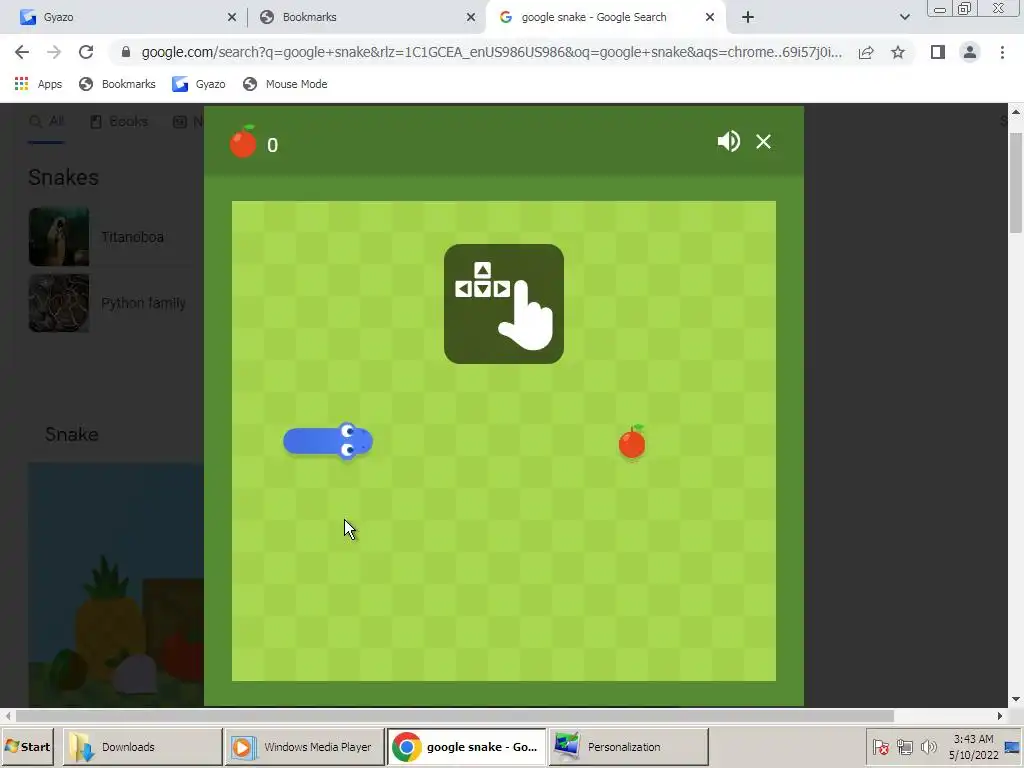Close the Bookmarks tab
This screenshot has height=768, width=1024.
471,18
